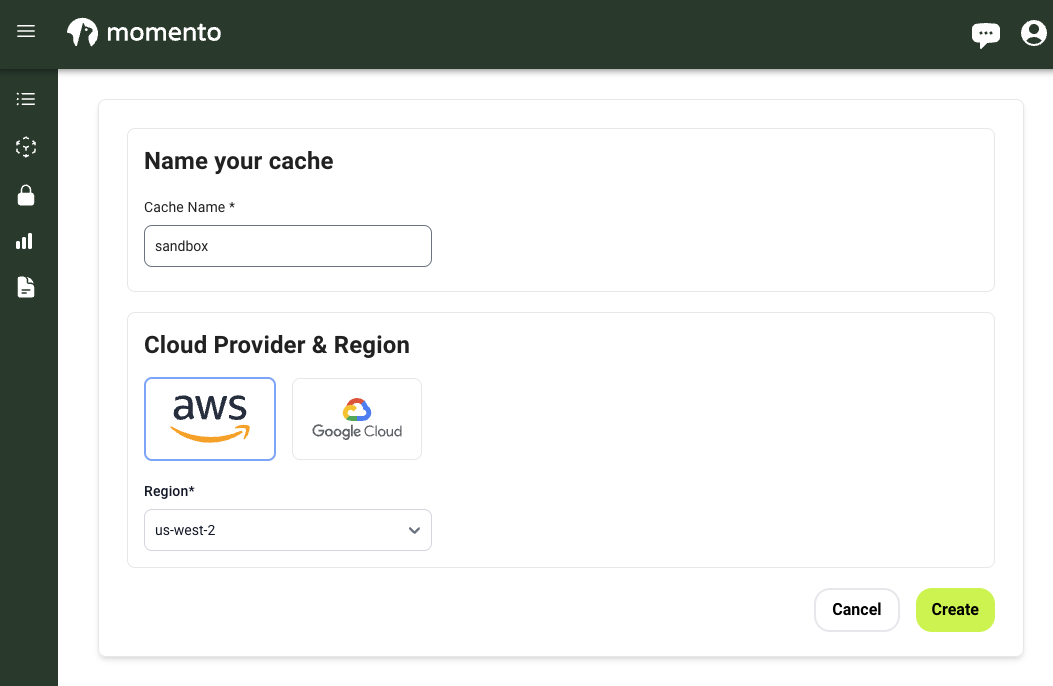Expand the Region dropdown

(287, 530)
